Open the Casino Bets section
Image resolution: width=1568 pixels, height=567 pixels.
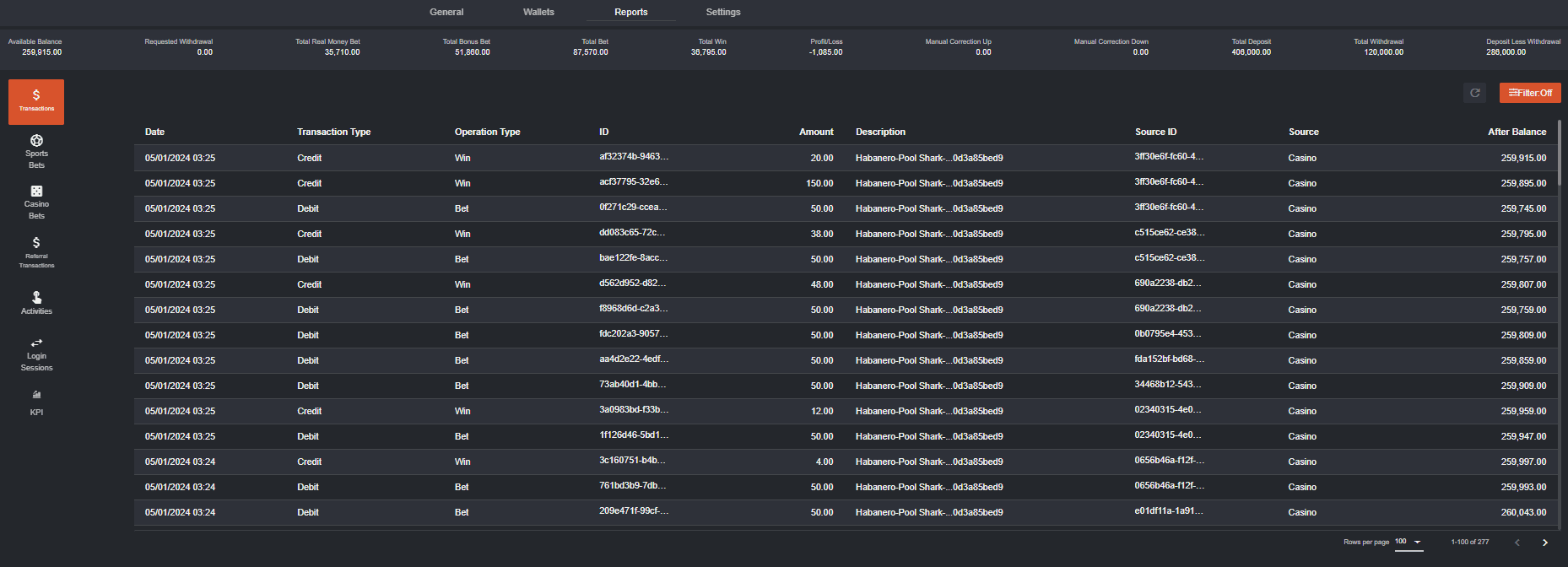(36, 202)
